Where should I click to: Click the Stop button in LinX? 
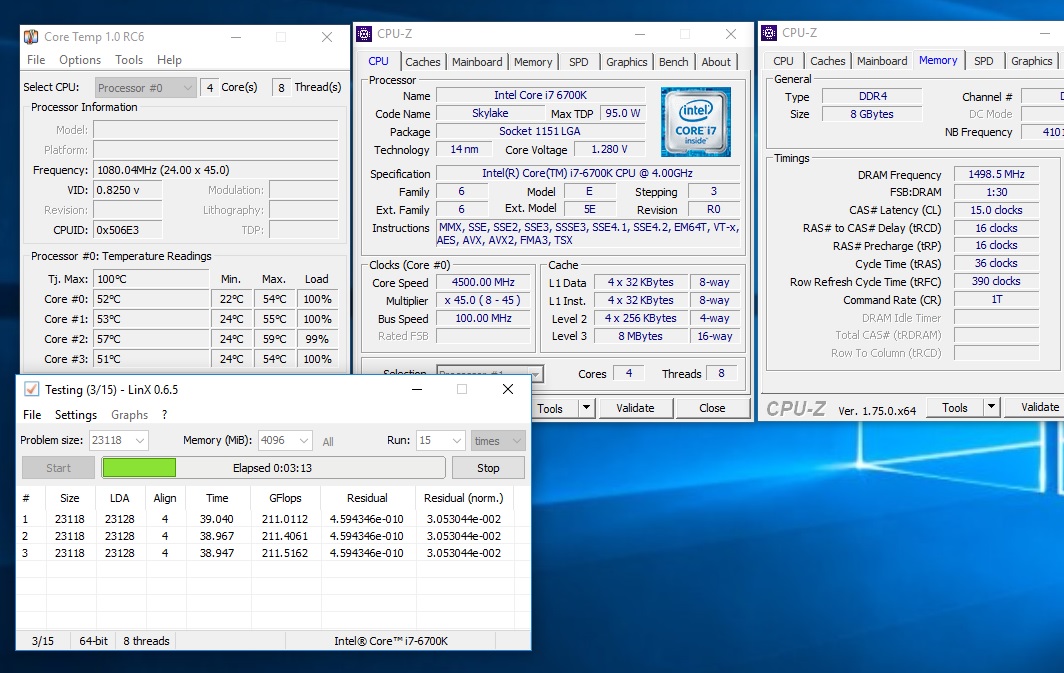pos(488,467)
